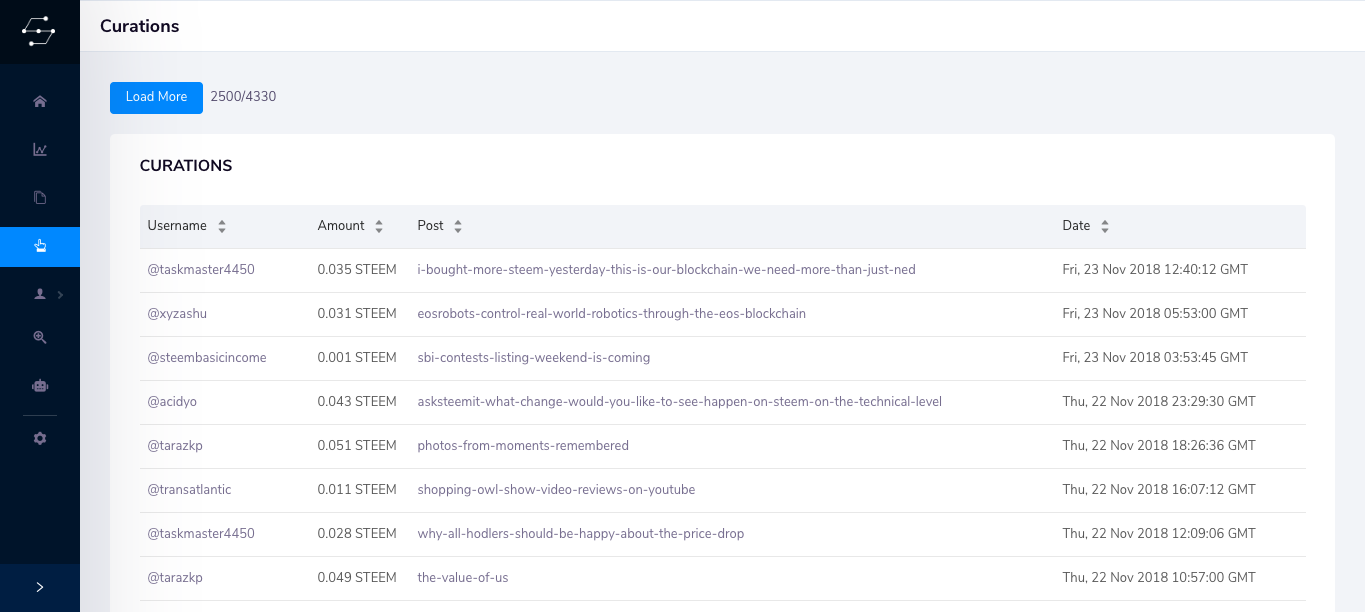Click @tarazkp in the-value-of-us row
1365x612 pixels.
[x=175, y=578]
